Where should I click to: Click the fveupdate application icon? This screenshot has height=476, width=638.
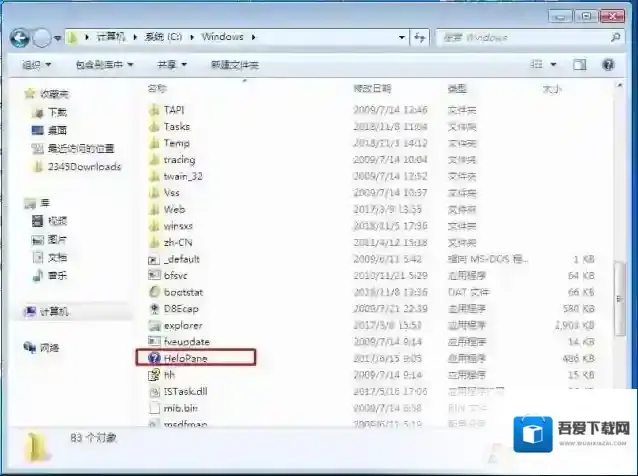pos(154,342)
